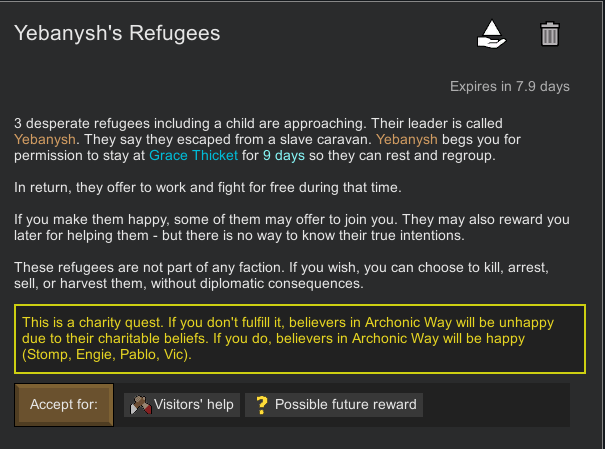The width and height of the screenshot is (605, 449).
Task: Click the 'If you make them happy' paragraph
Action: pyautogui.click(x=292, y=228)
